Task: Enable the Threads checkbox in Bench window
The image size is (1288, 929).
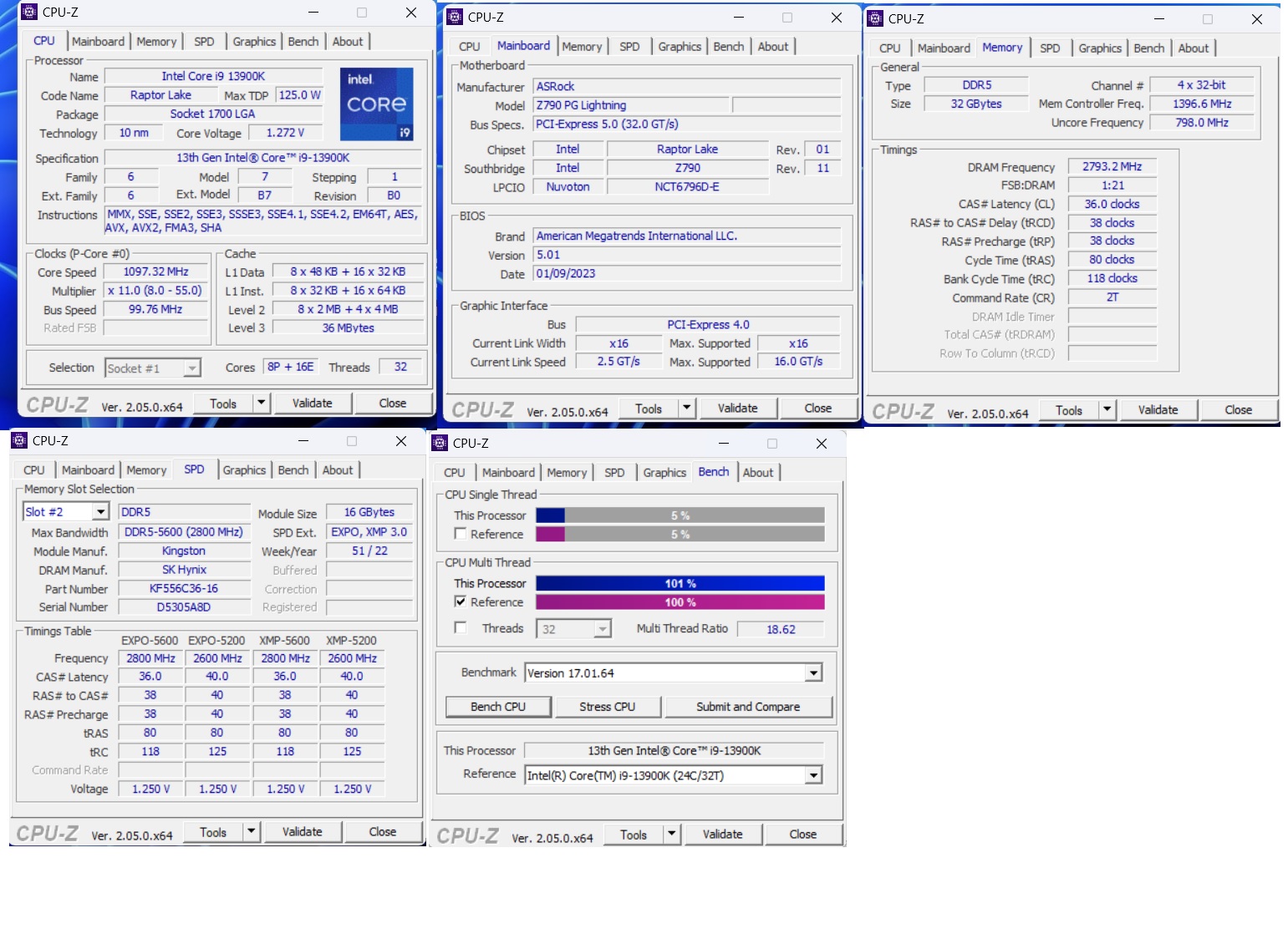Action: point(460,627)
